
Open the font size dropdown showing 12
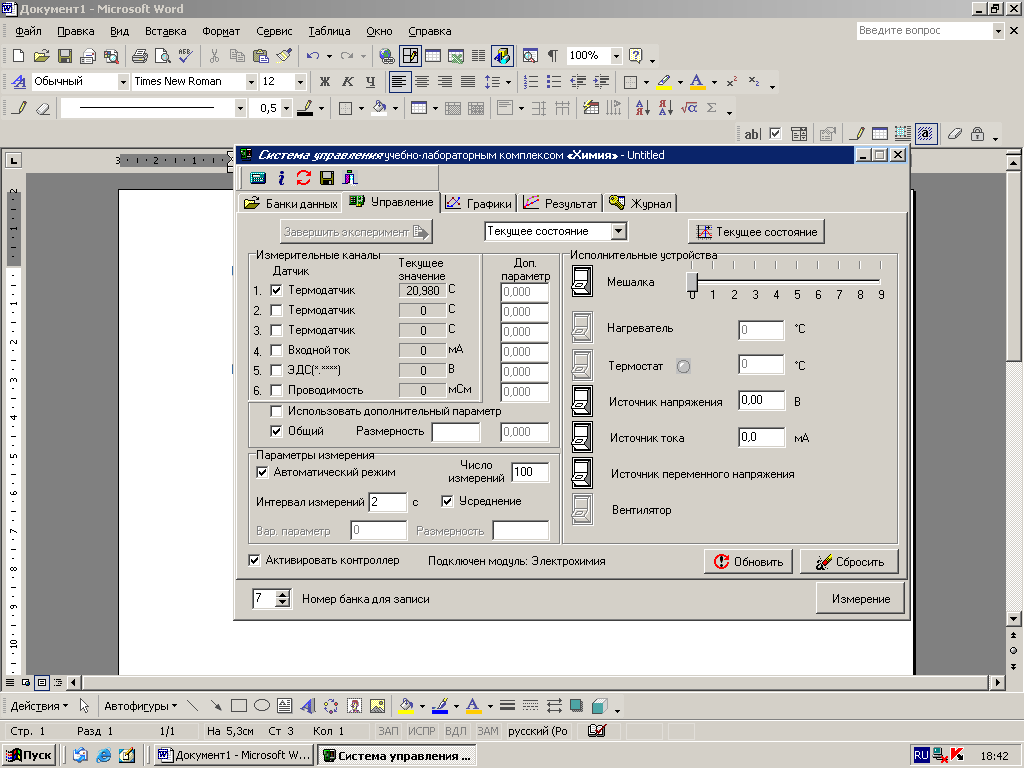point(300,82)
